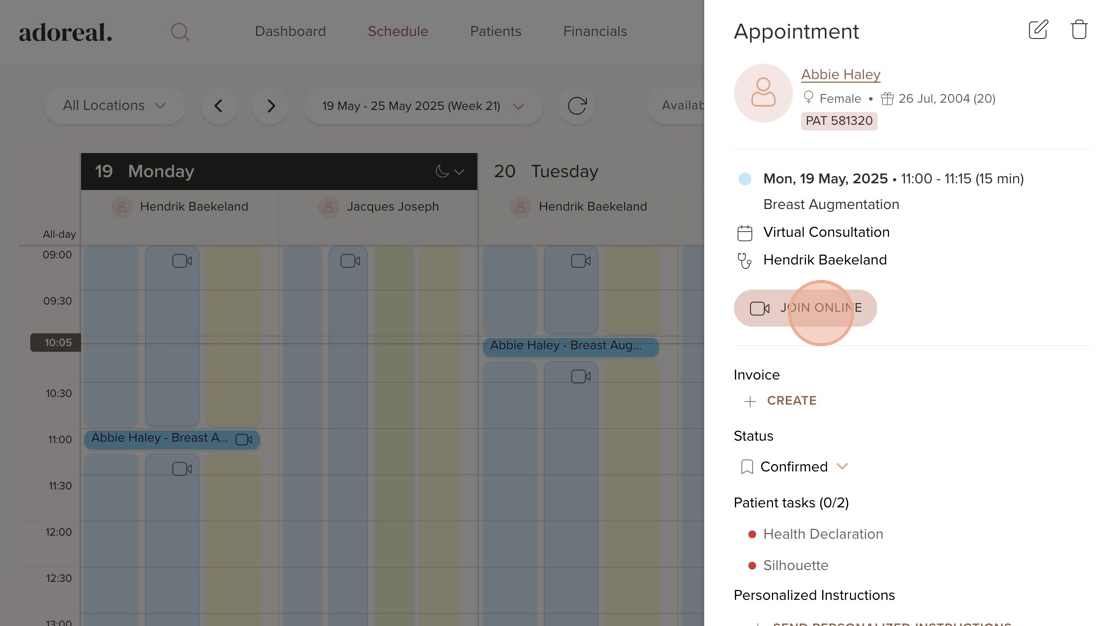Viewport: 1120px width, 626px height.
Task: Advance to next week arrow
Action: click(x=270, y=106)
